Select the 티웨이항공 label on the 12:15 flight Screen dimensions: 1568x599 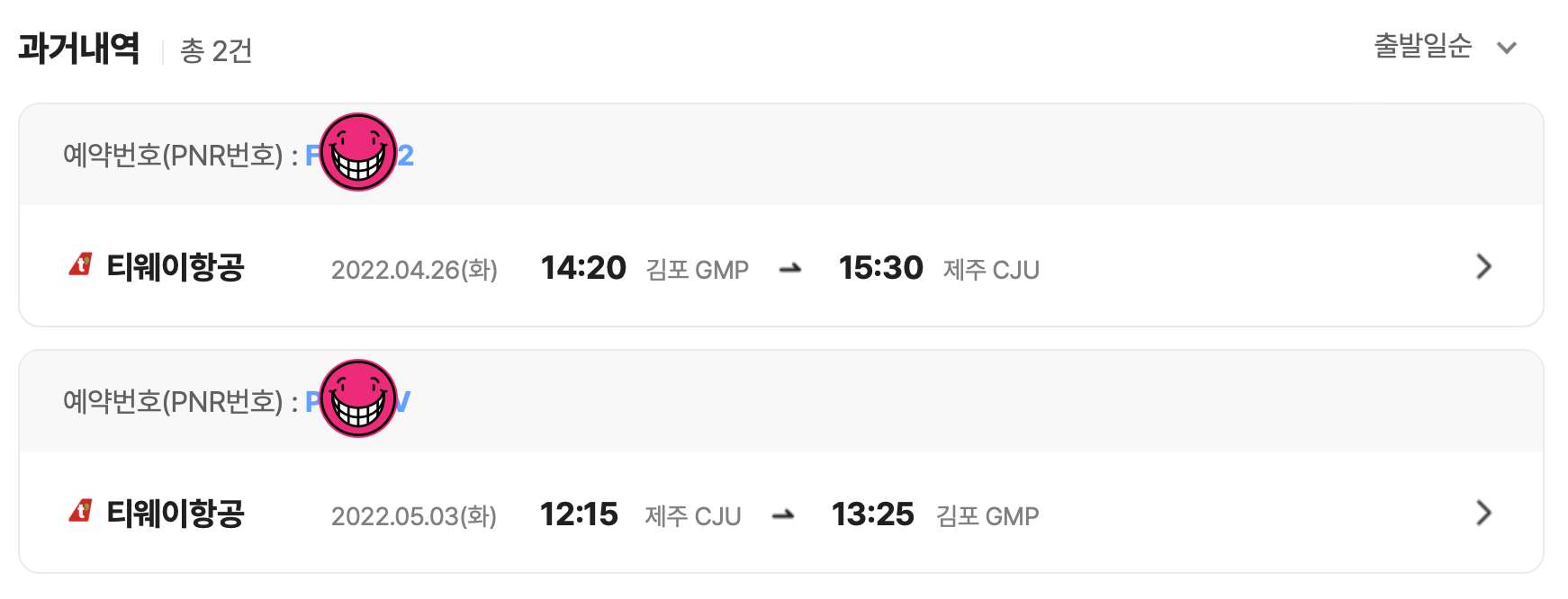pyautogui.click(x=176, y=514)
